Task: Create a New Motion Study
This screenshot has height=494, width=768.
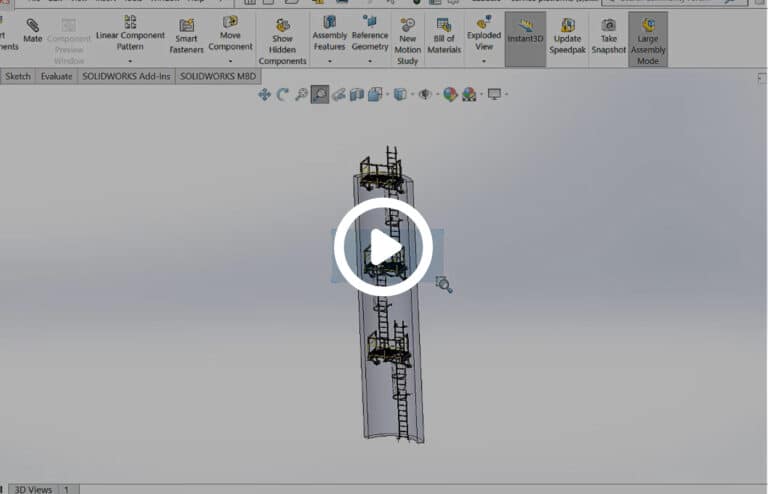Action: click(x=407, y=38)
